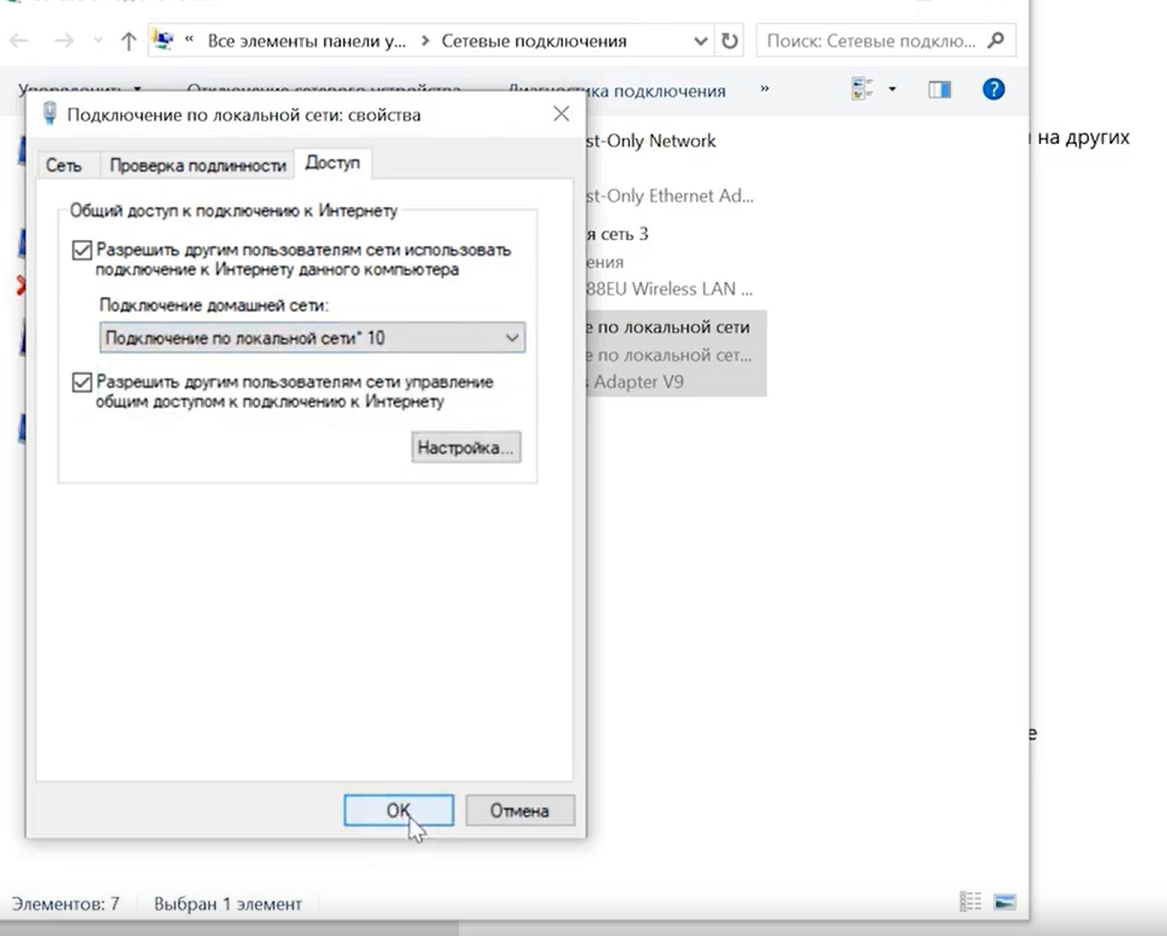This screenshot has width=1167, height=936.
Task: Select the '88EU Wireless LAN' adapter item
Action: pyautogui.click(x=670, y=262)
